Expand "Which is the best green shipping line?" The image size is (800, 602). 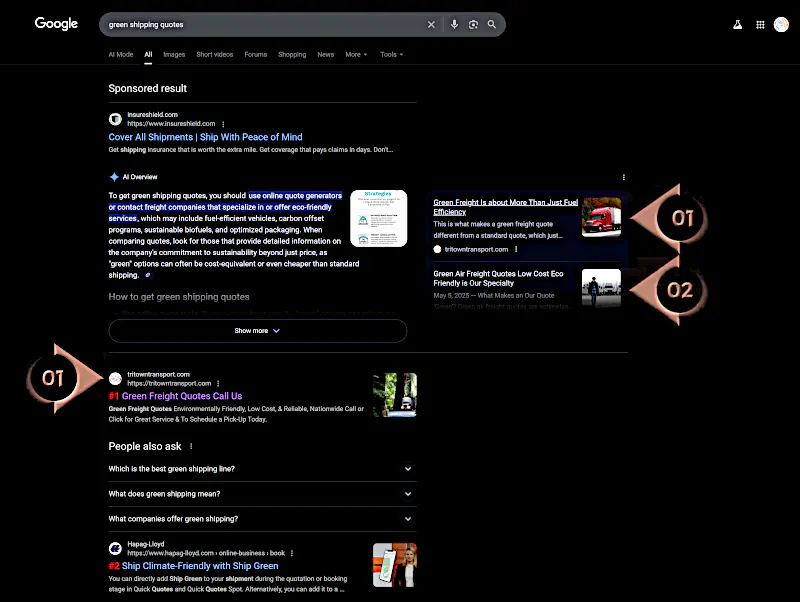tap(408, 469)
